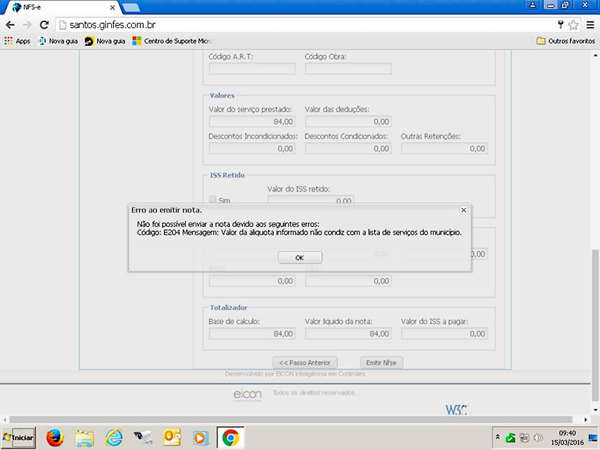Viewport: 600px width, 450px height.
Task: Click the 'Valor do ISS a pagar' field
Action: tap(444, 334)
